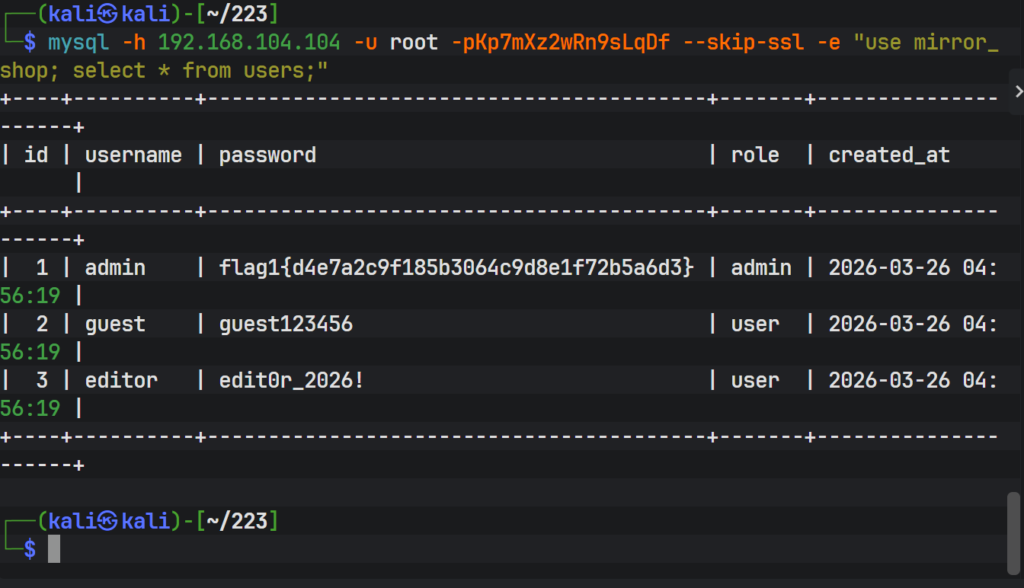Viewport: 1024px width, 588px height.
Task: Click the role column header
Action: point(755,155)
